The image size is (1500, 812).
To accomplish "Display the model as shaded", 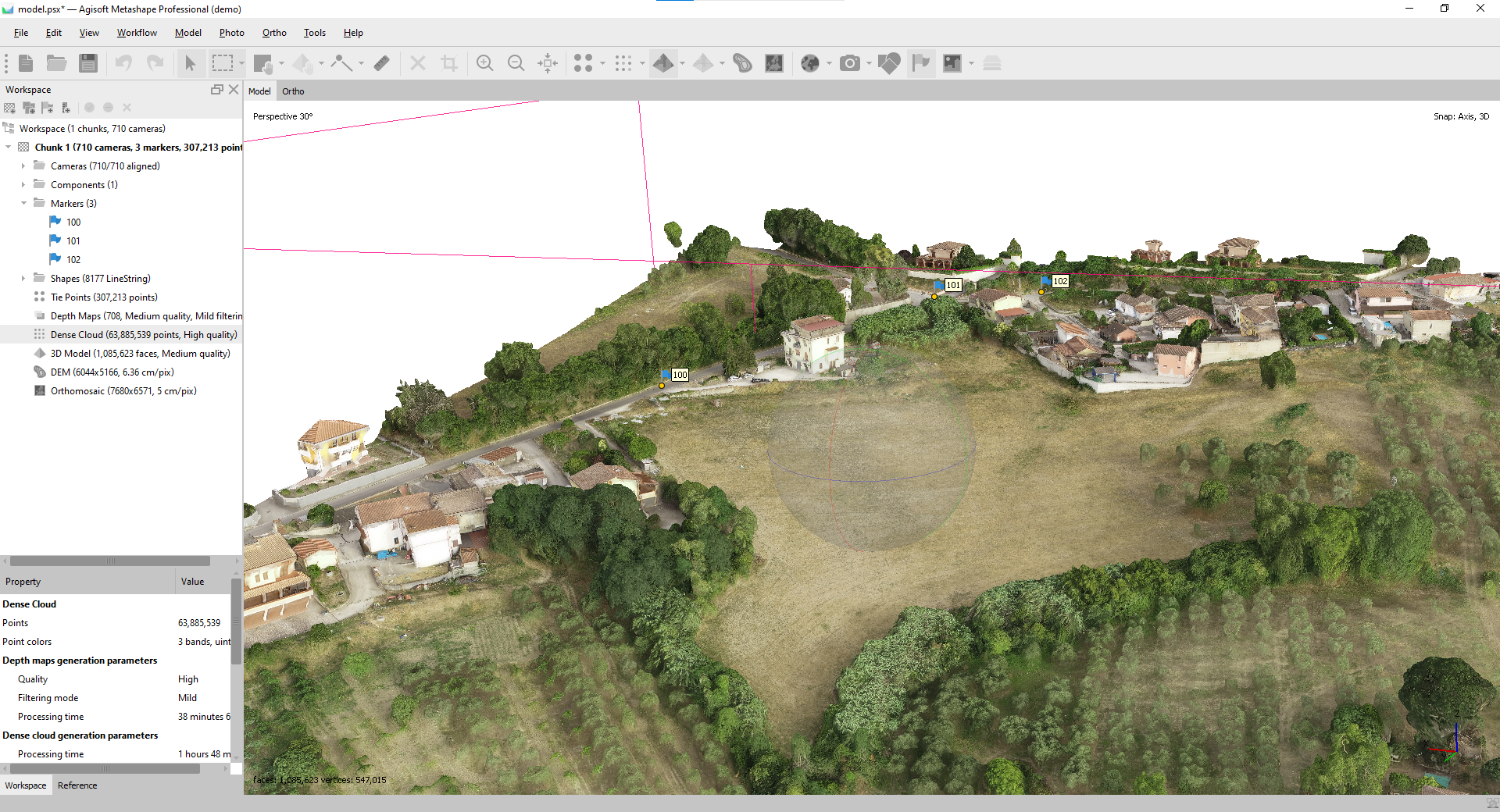I will click(665, 63).
